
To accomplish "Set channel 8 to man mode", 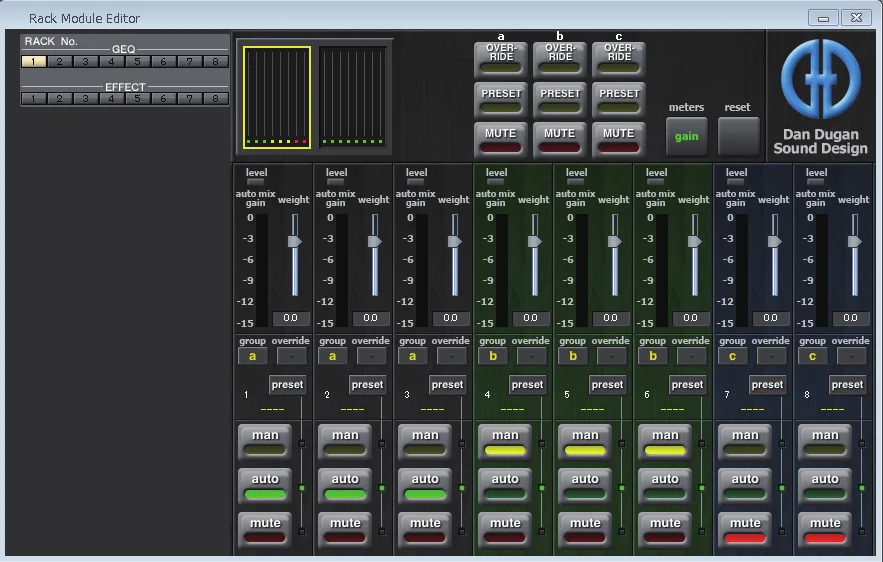I will pos(825,442).
